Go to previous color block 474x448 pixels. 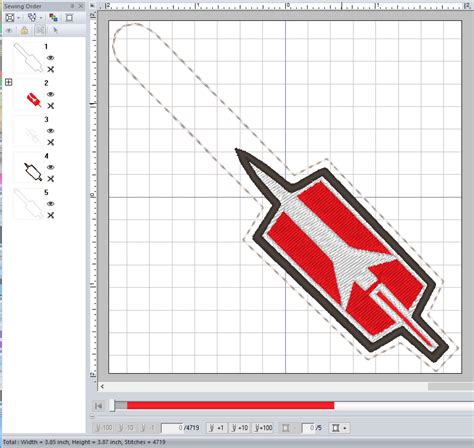point(288,428)
